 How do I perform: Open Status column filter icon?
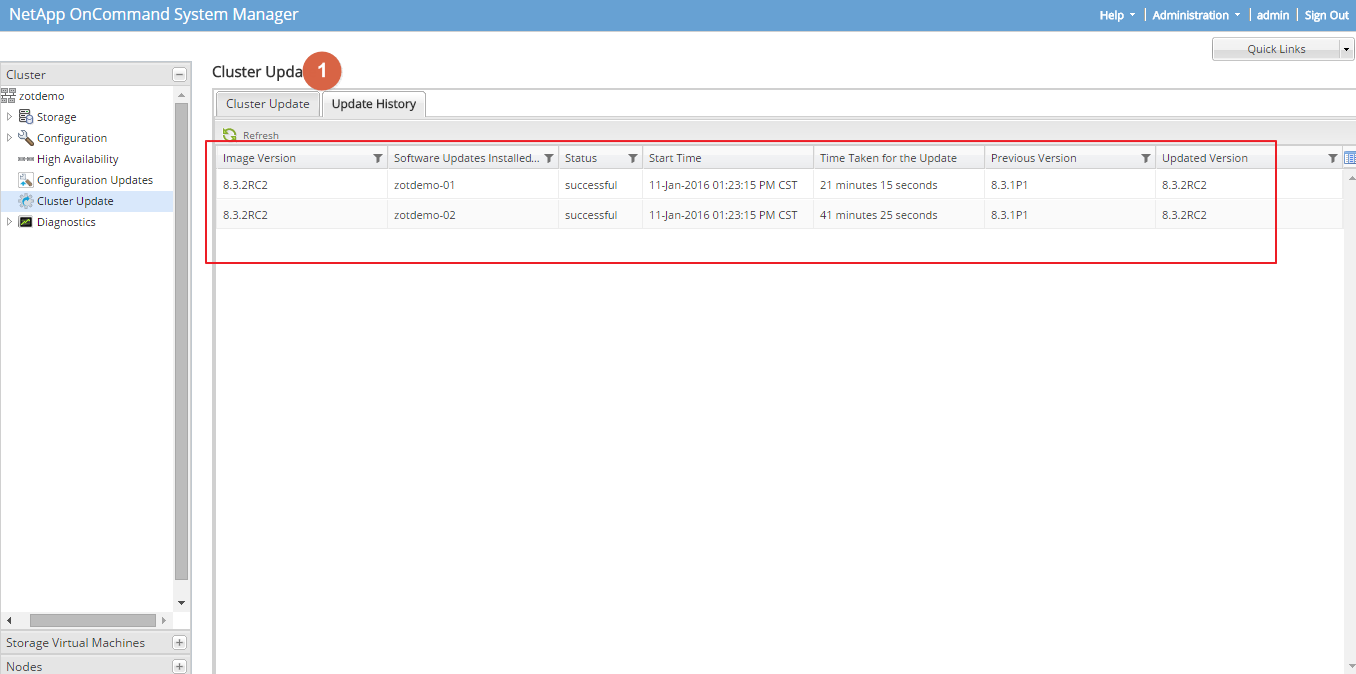click(632, 158)
